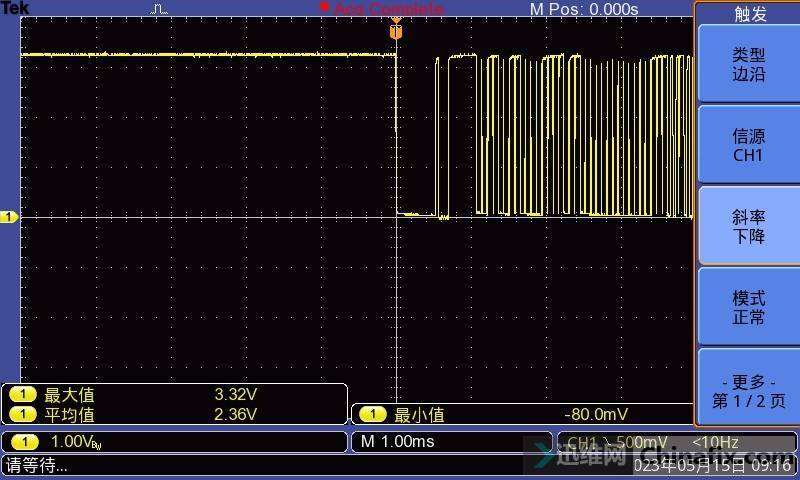This screenshot has width=800, height=480.
Task: Click the CH1 500mV trigger level readout
Action: click(x=617, y=442)
